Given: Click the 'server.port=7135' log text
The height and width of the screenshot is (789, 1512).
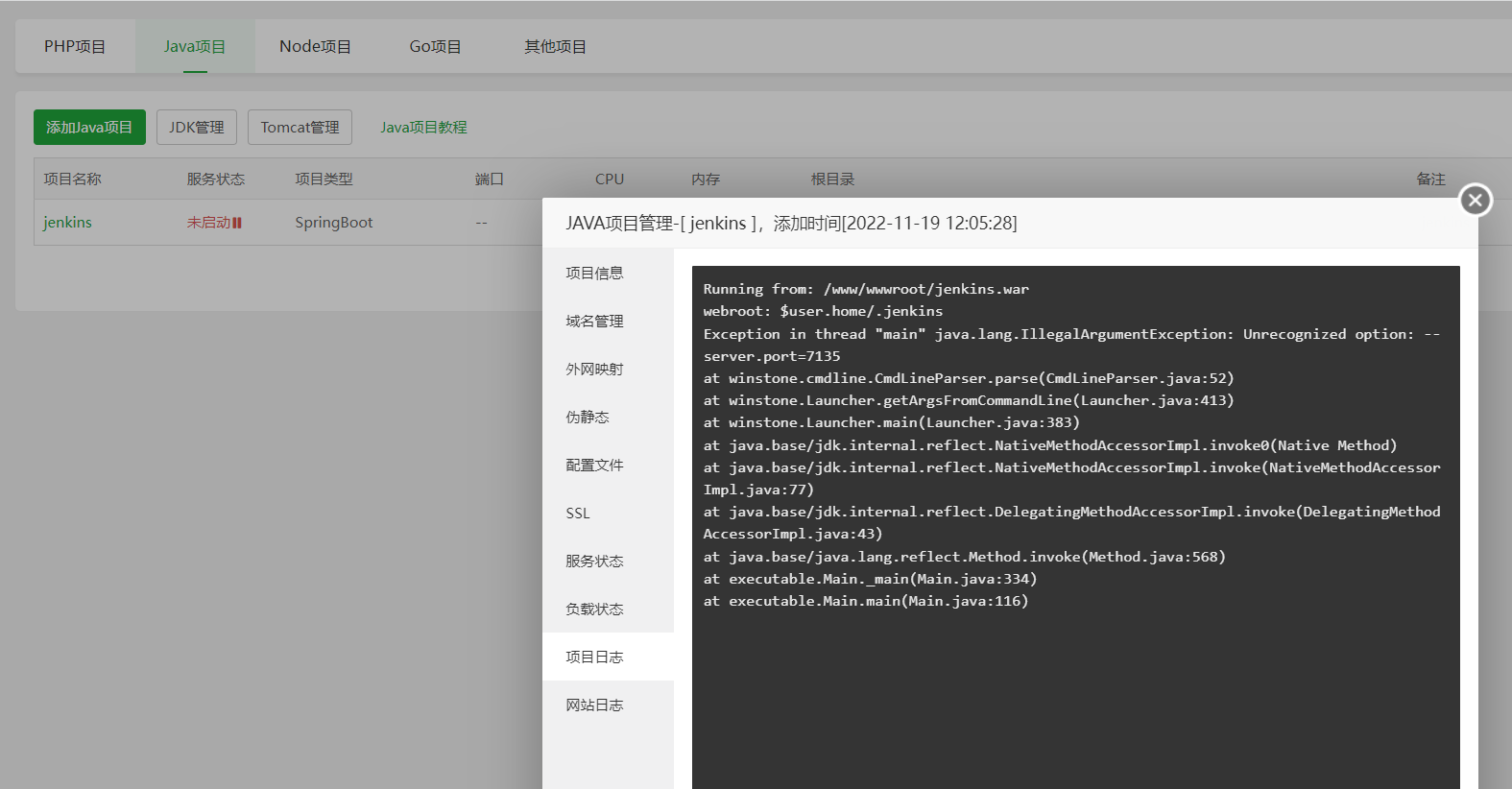Looking at the screenshot, I should pyautogui.click(x=772, y=356).
